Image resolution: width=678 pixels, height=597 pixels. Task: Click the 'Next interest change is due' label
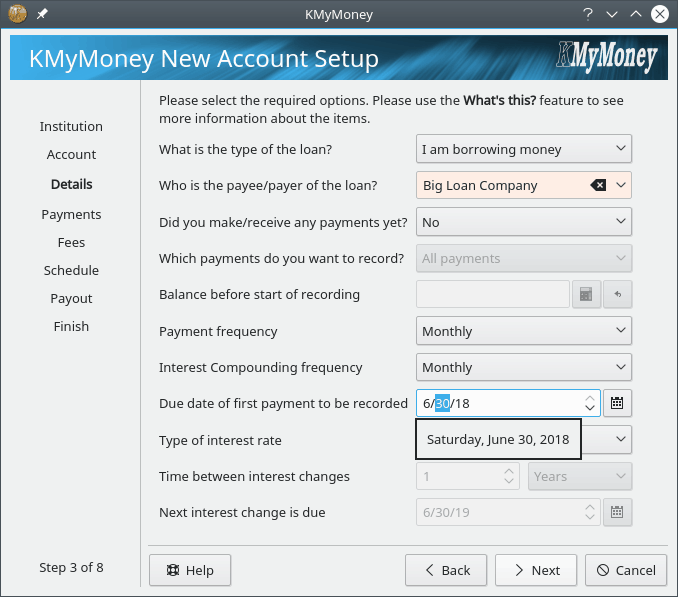(242, 512)
